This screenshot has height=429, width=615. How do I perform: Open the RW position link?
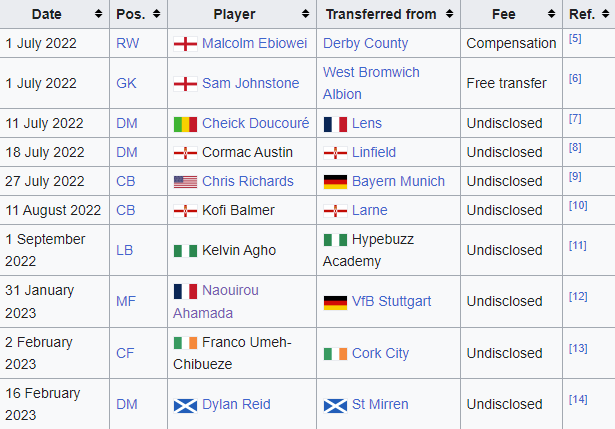click(127, 43)
